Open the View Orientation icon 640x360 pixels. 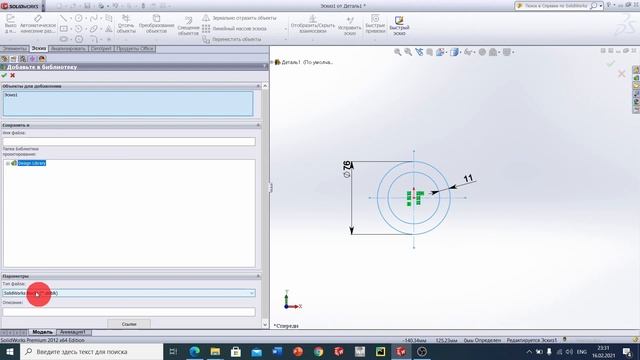coord(440,52)
